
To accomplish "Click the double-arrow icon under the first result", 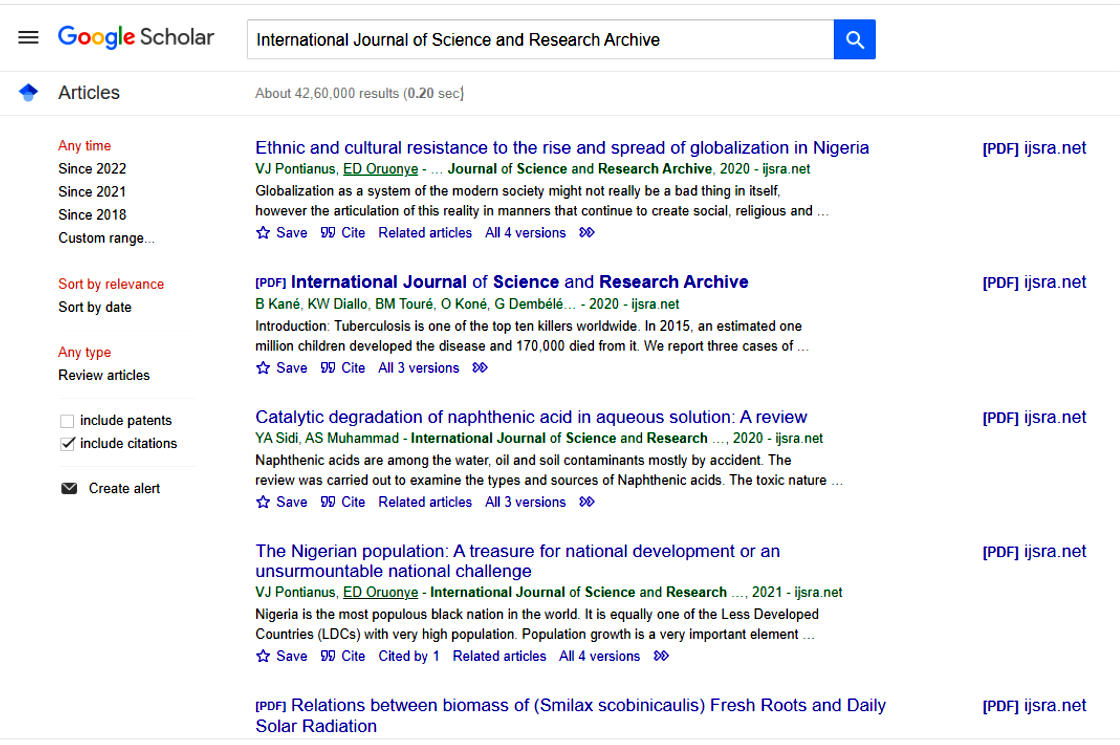I will point(586,232).
